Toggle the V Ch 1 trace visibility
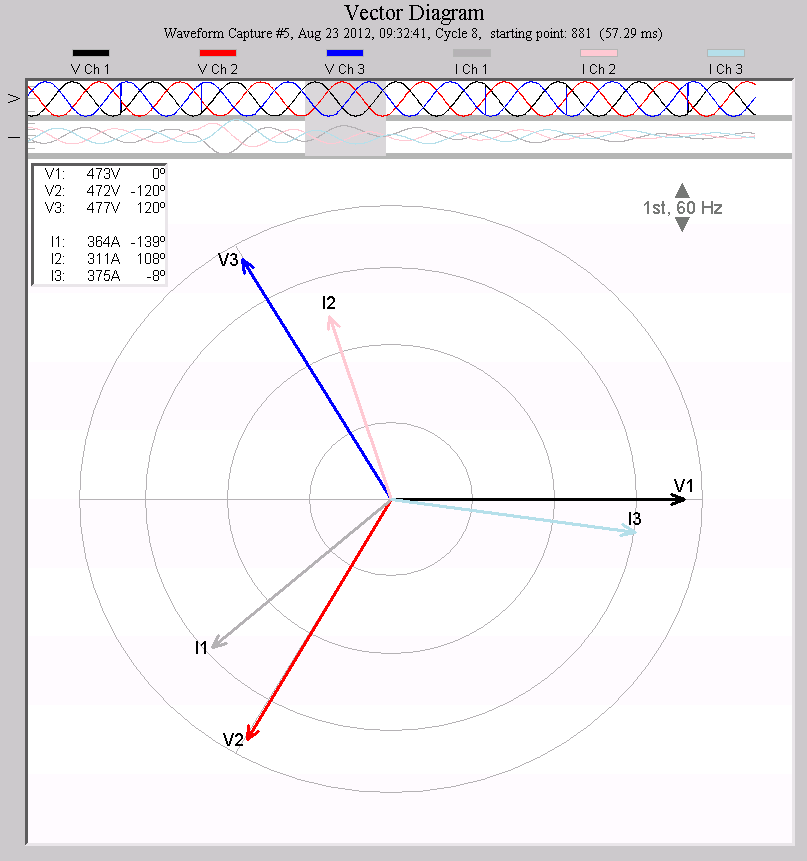 pyautogui.click(x=90, y=52)
